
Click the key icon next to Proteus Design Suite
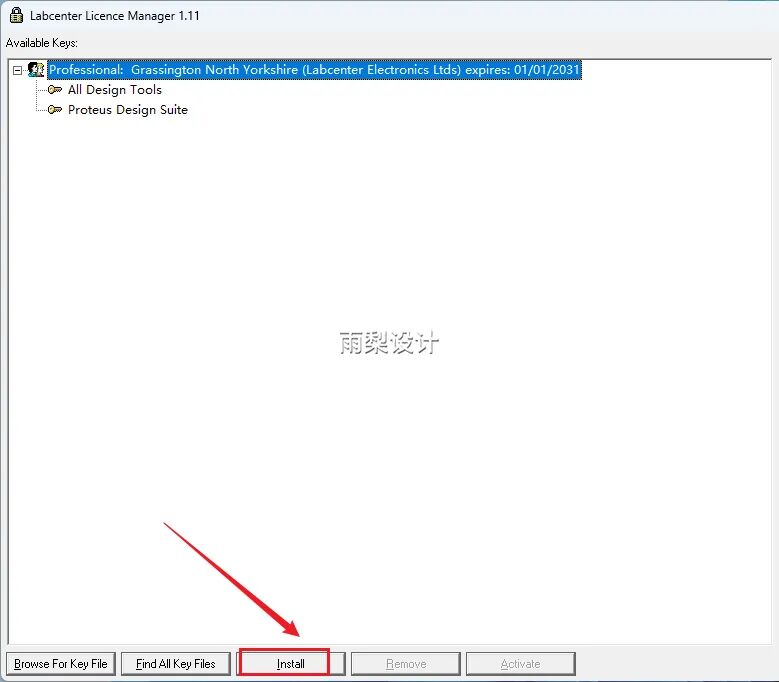55,110
